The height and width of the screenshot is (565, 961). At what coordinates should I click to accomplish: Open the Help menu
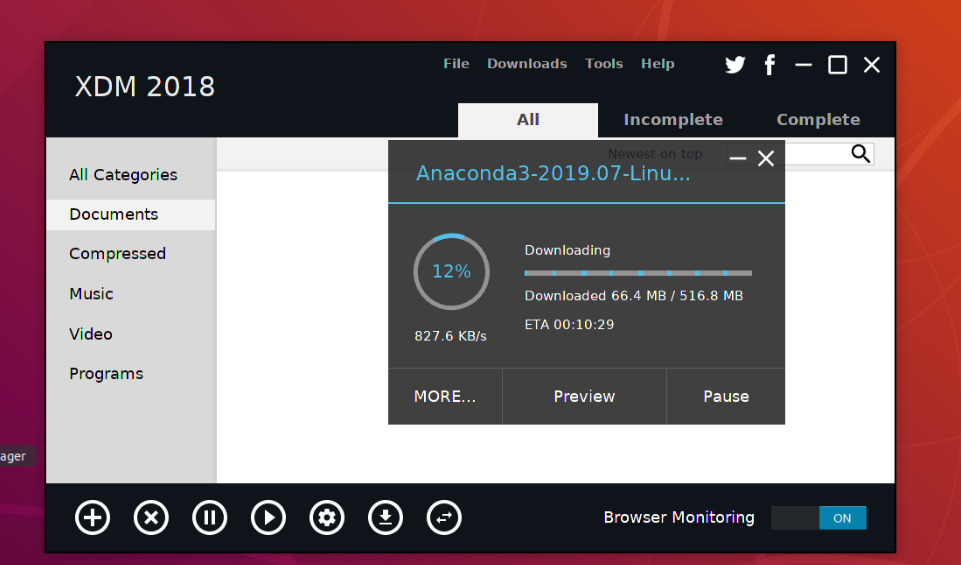(x=658, y=64)
